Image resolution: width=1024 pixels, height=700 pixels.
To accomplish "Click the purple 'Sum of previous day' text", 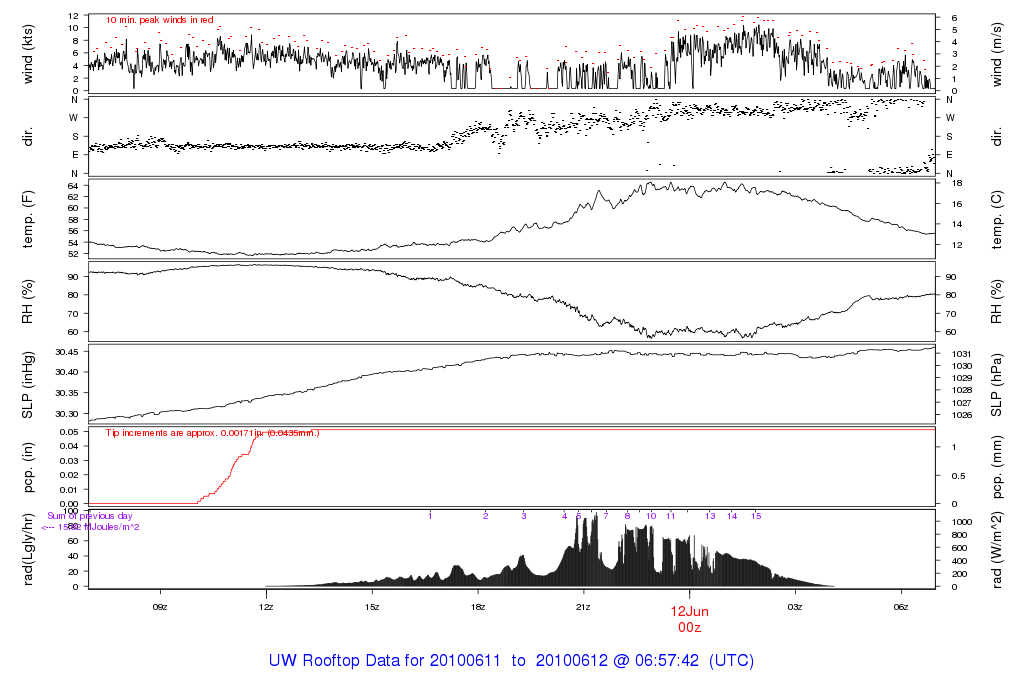I will [89, 516].
